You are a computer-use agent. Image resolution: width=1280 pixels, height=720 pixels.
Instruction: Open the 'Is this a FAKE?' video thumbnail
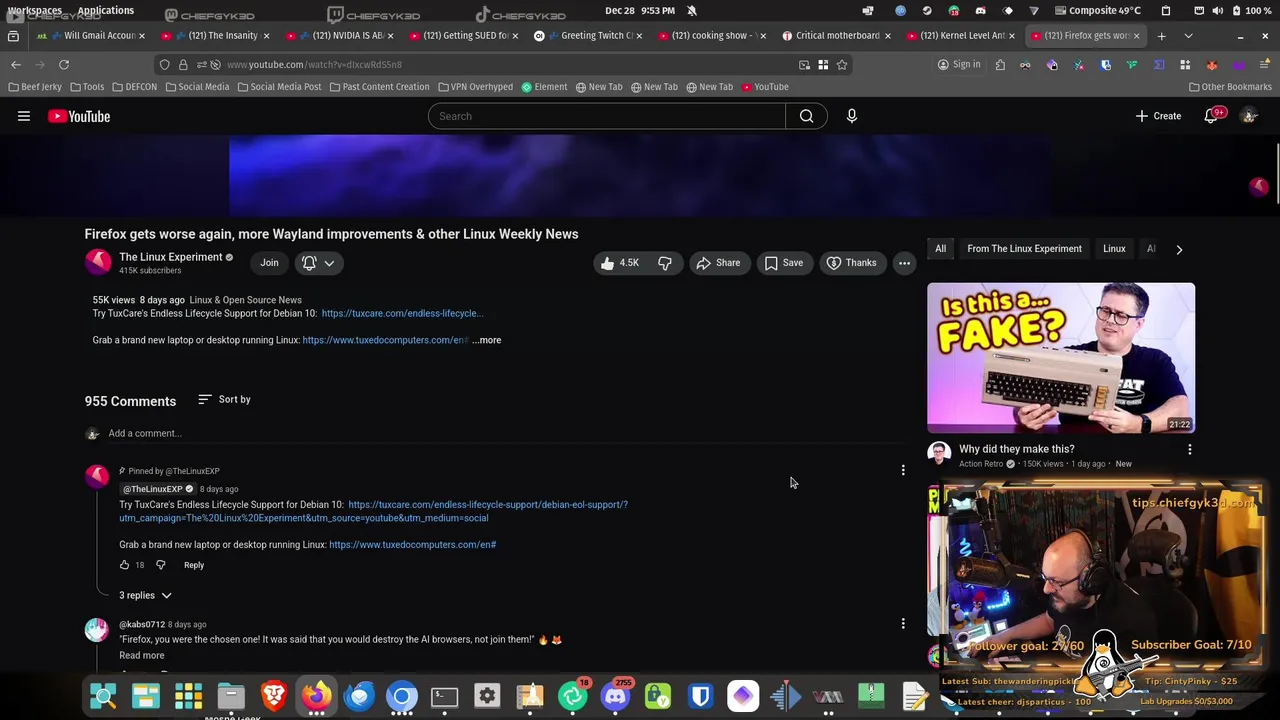point(1061,358)
